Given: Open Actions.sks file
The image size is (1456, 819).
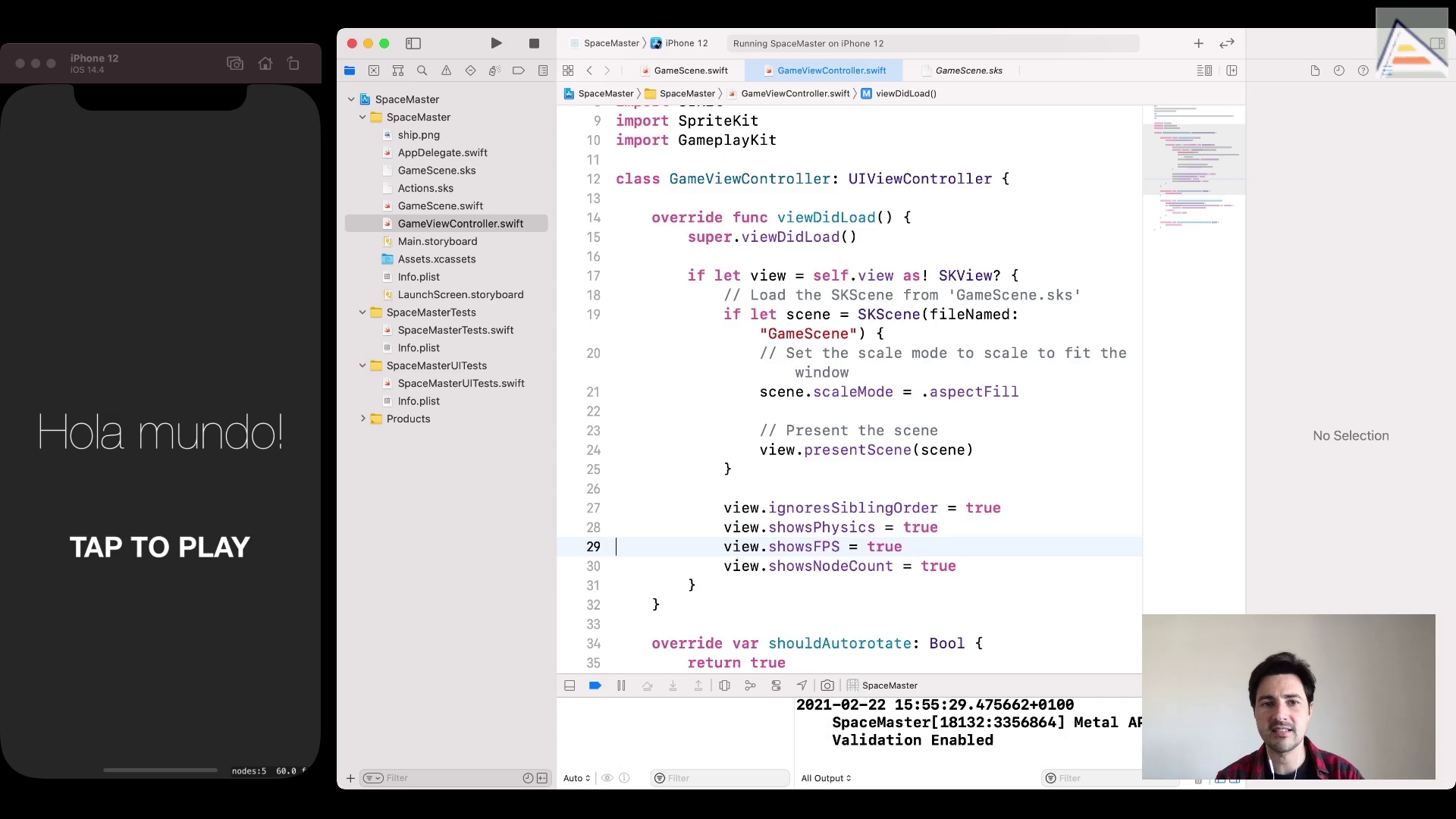Looking at the screenshot, I should (x=425, y=188).
